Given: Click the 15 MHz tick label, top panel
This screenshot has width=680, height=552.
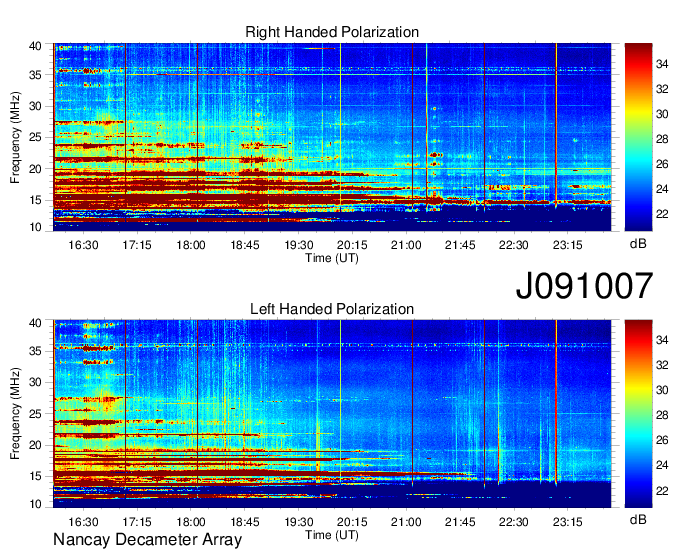Looking at the screenshot, I should coord(35,200).
